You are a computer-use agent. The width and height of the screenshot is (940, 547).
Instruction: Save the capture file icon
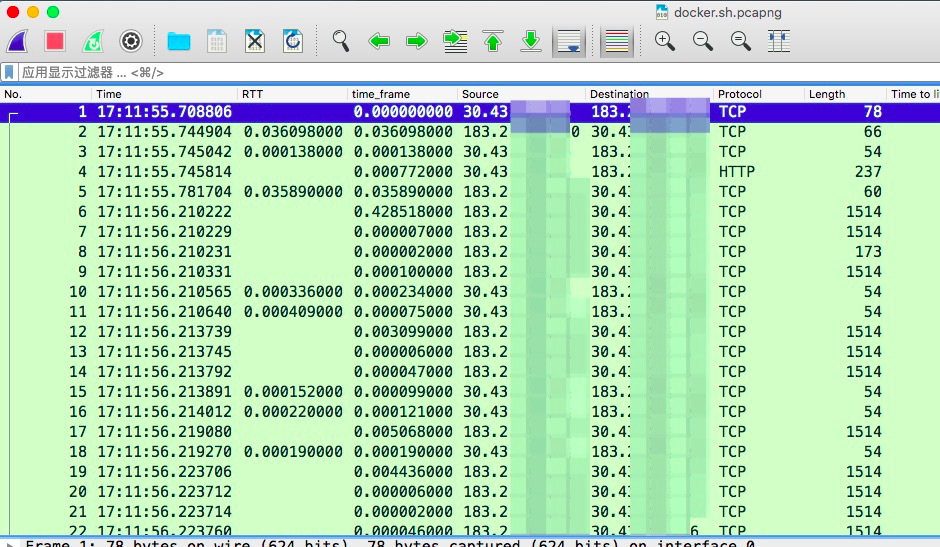217,41
